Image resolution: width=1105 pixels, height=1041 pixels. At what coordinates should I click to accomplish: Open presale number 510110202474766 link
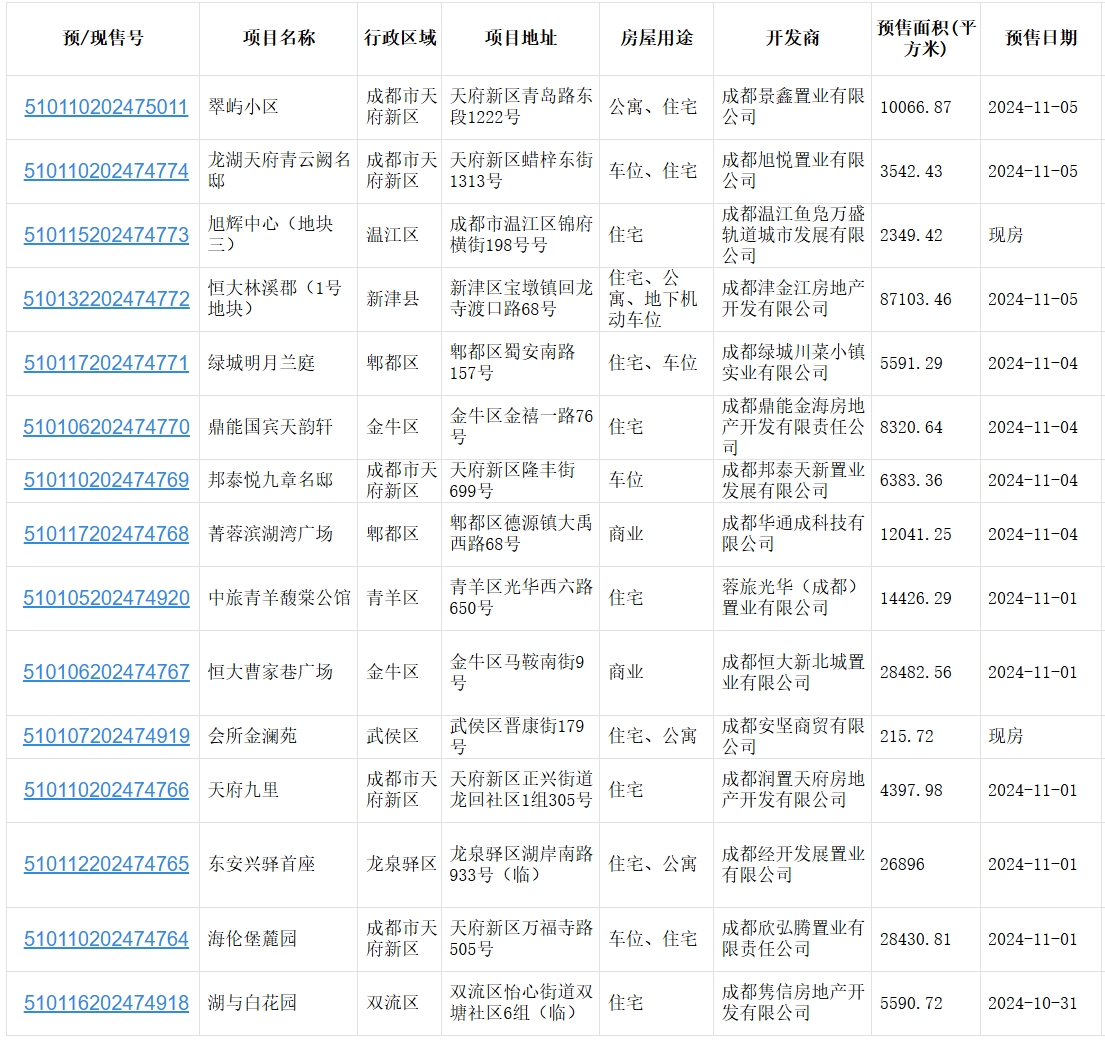[x=106, y=790]
